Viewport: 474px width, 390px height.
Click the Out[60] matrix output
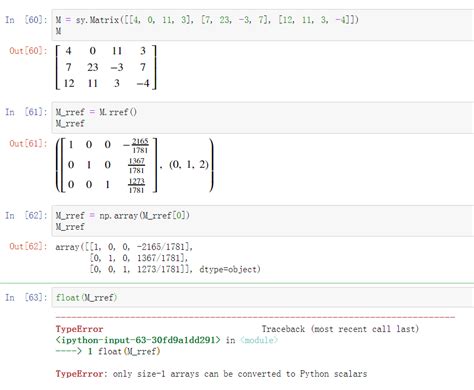[106, 67]
